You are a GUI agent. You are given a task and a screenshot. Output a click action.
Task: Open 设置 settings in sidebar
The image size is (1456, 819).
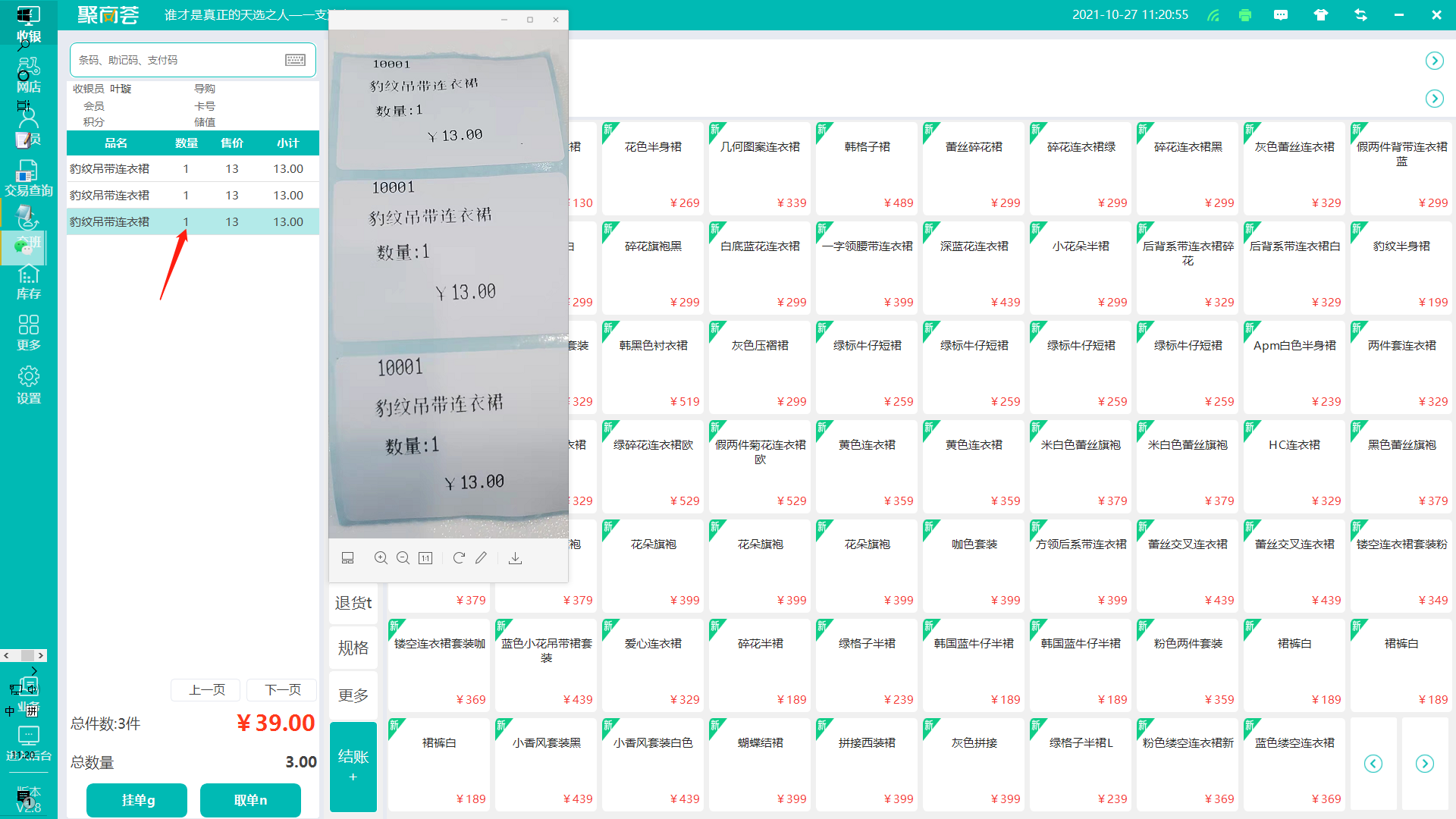coord(29,385)
